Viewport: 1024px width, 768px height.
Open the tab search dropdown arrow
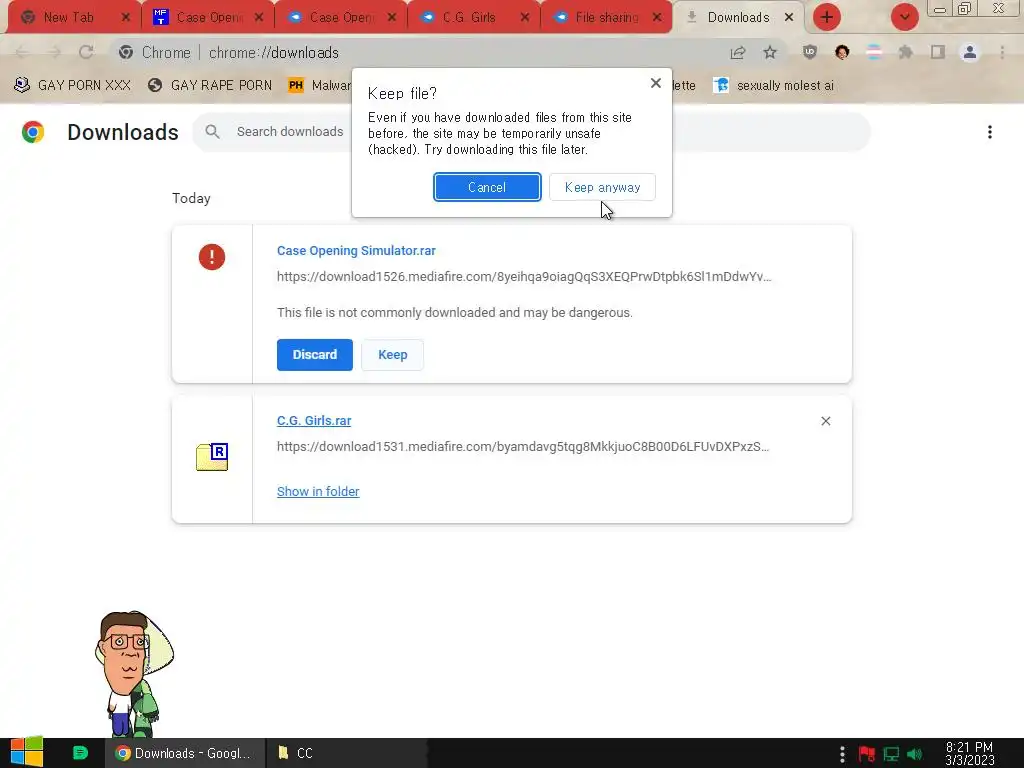(904, 17)
